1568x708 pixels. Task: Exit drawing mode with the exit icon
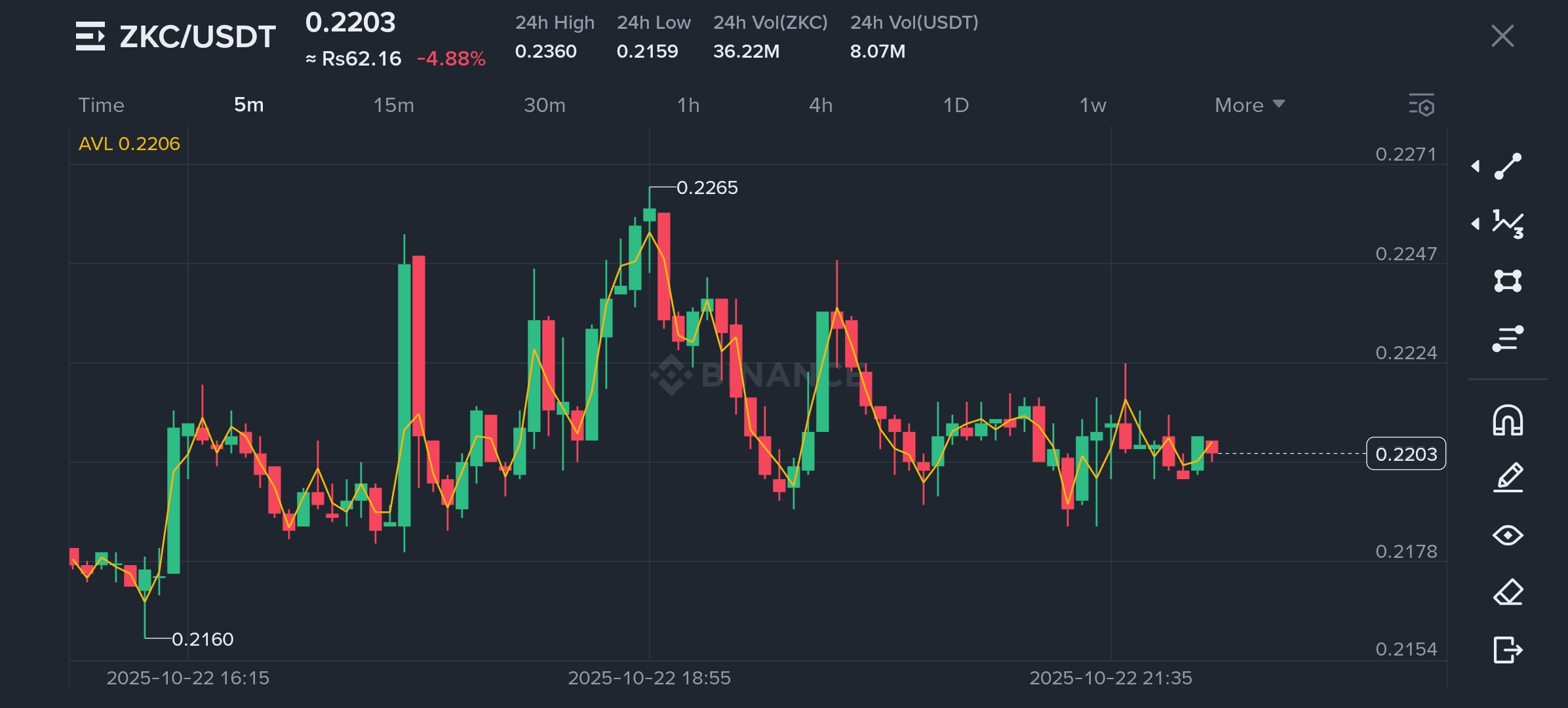pyautogui.click(x=1508, y=650)
